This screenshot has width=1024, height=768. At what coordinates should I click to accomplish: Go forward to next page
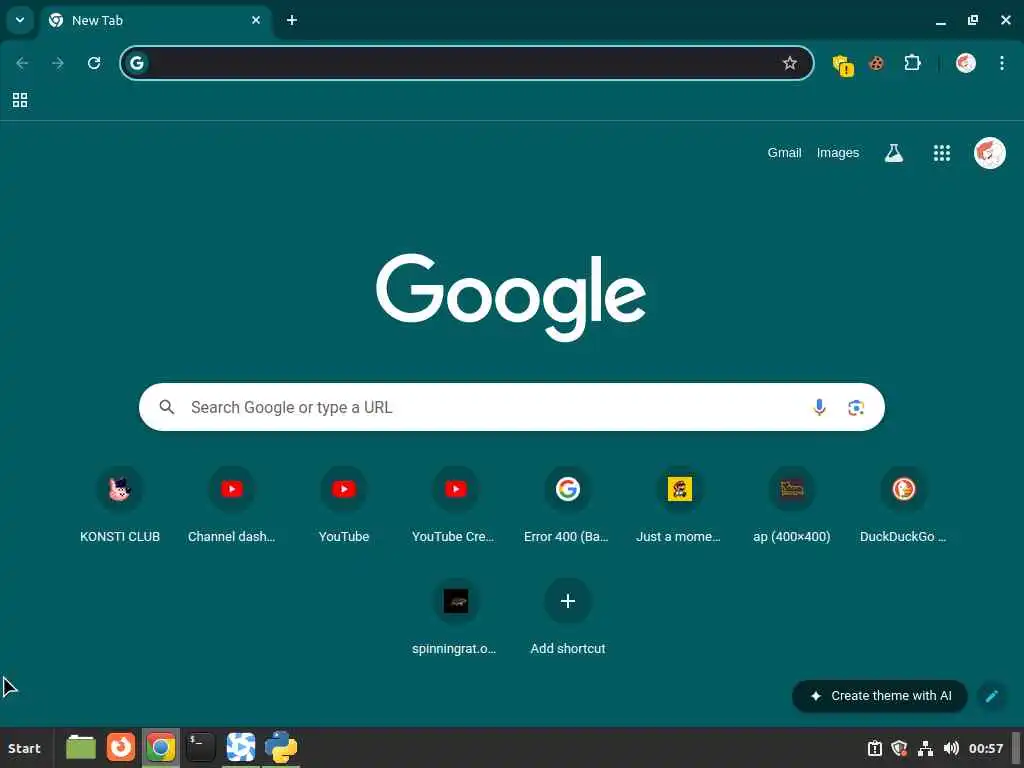58,63
